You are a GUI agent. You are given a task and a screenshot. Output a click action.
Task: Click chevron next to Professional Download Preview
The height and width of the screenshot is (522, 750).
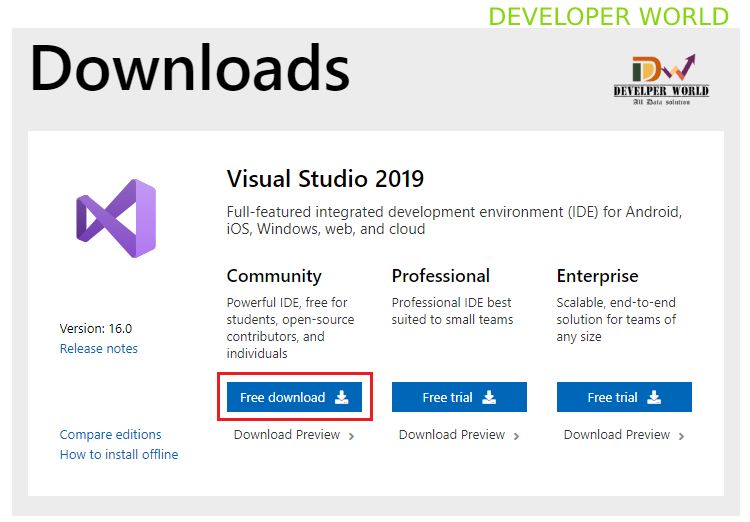(x=517, y=436)
